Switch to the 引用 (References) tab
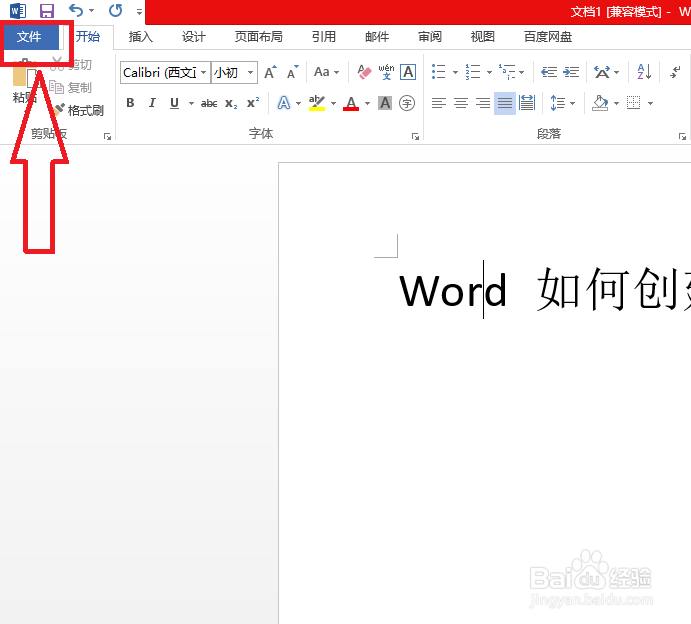691x624 pixels. [324, 37]
